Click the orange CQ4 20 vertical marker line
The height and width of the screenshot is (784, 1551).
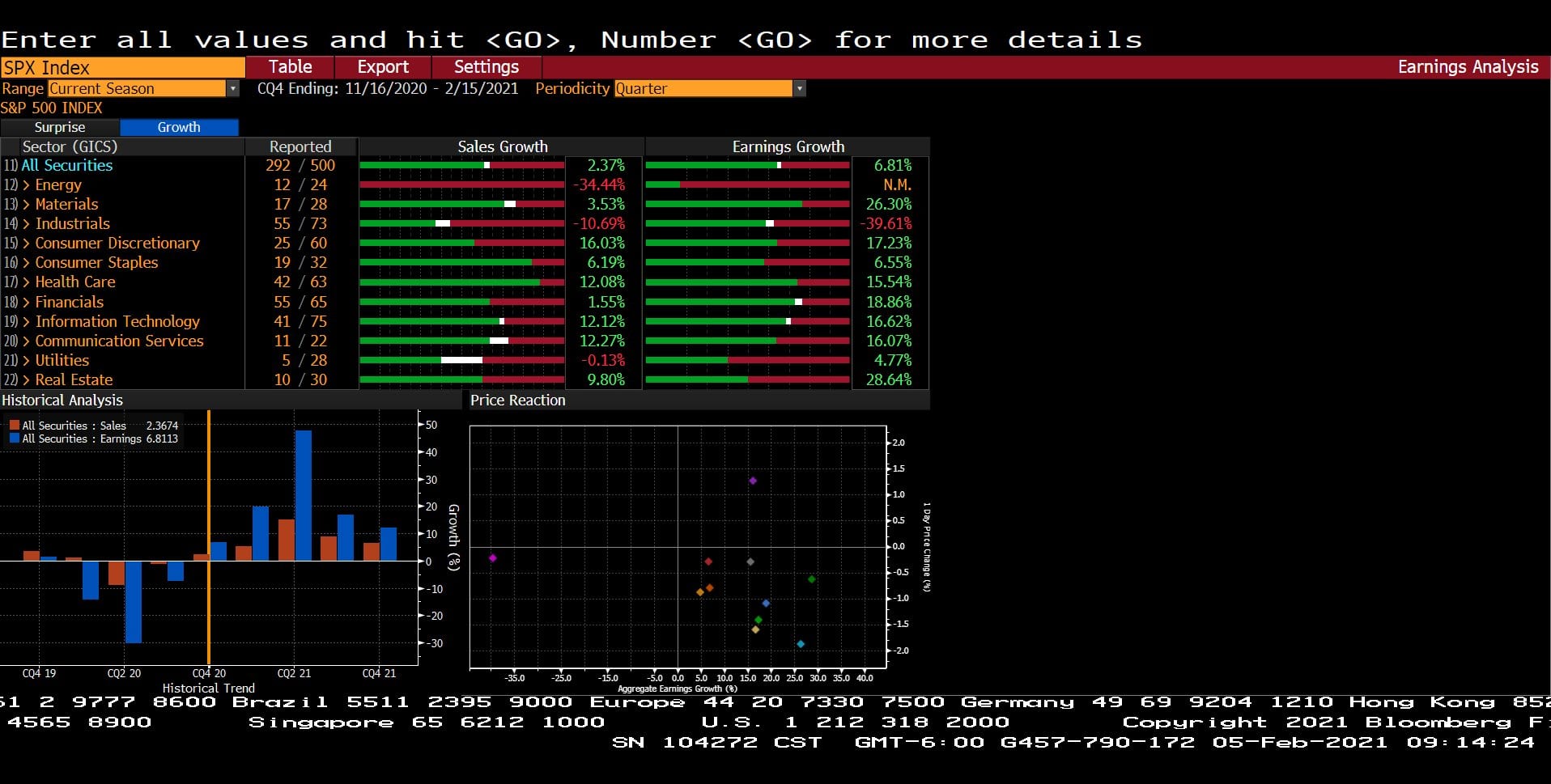[209, 537]
